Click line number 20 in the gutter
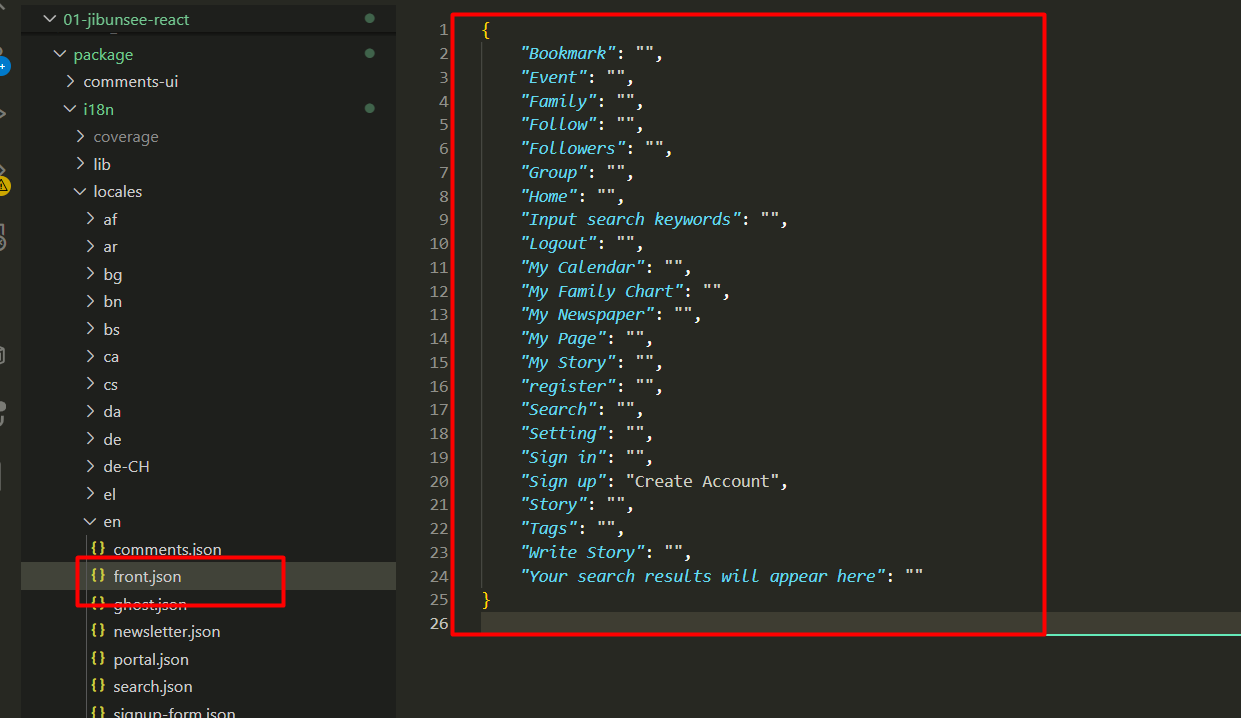The height and width of the screenshot is (718, 1241). click(440, 481)
